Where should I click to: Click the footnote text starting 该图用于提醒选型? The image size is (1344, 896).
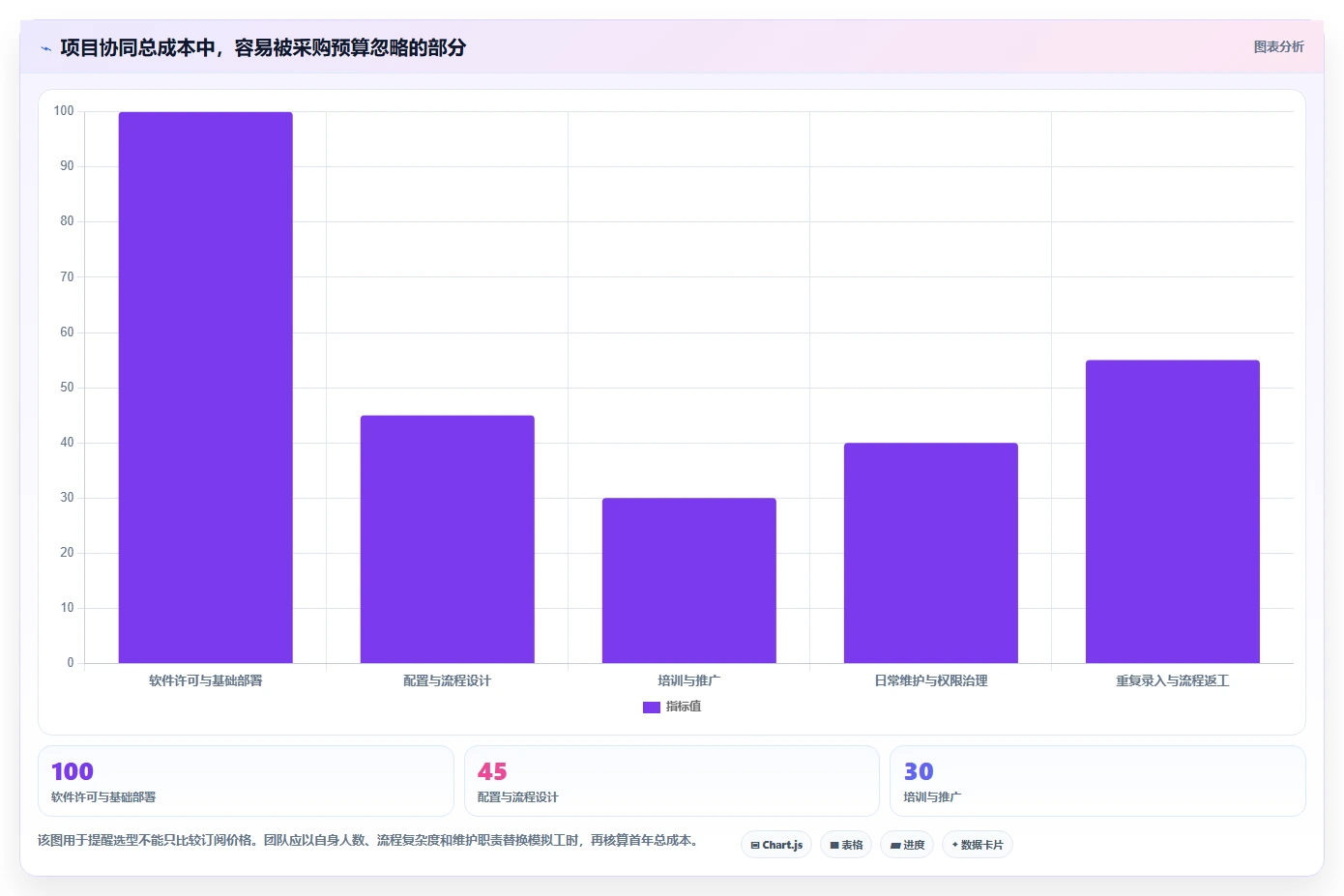click(x=367, y=840)
